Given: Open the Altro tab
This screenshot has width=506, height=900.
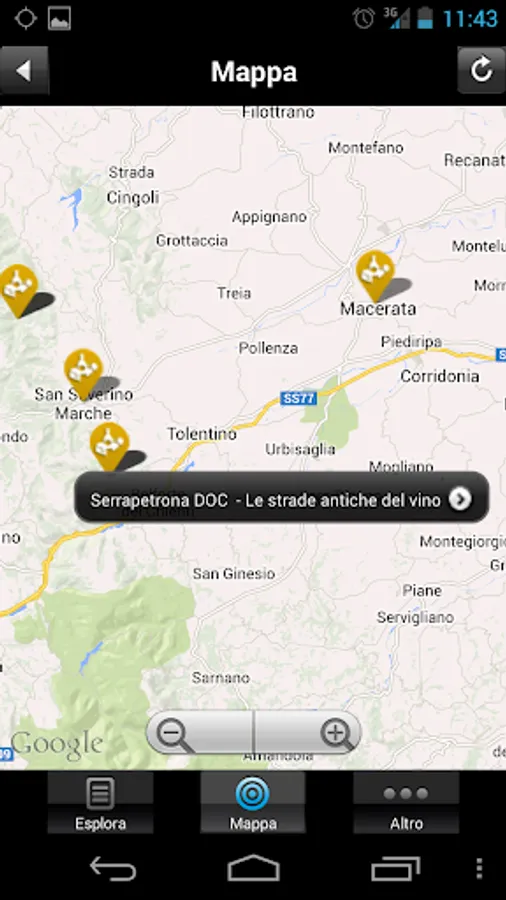Looking at the screenshot, I should click(x=406, y=802).
